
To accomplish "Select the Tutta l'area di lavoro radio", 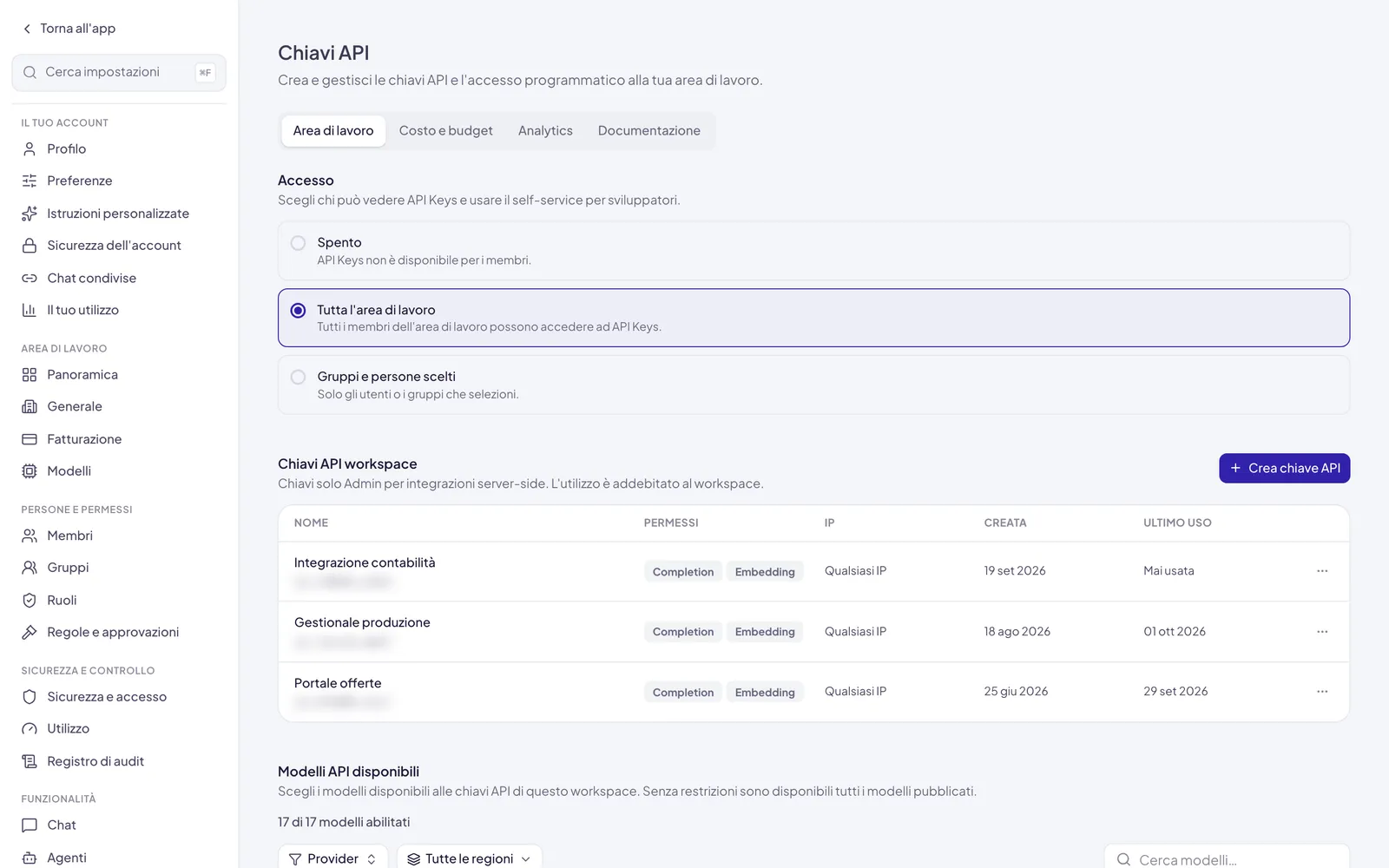I will (298, 311).
